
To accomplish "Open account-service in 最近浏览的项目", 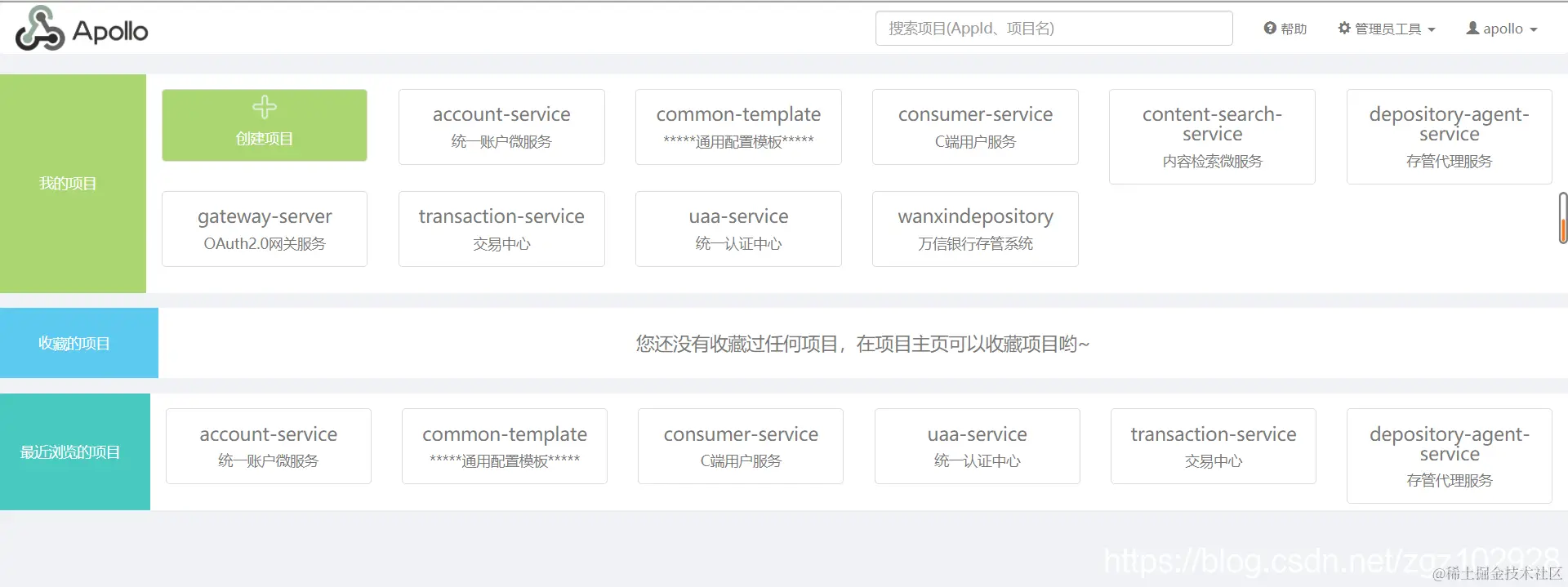I will 269,446.
